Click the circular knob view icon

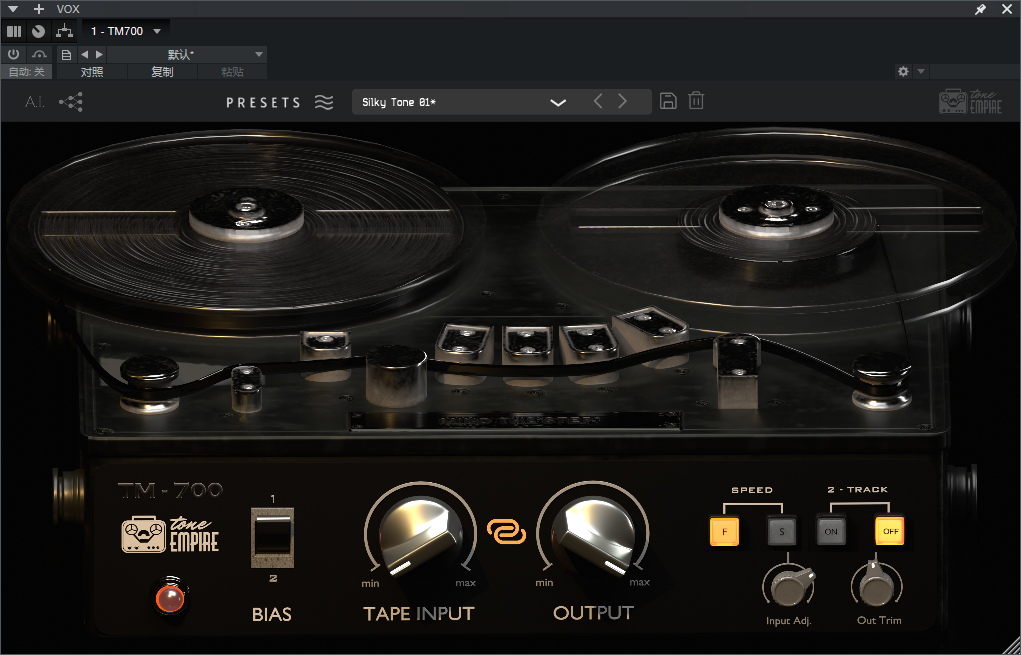pos(38,31)
